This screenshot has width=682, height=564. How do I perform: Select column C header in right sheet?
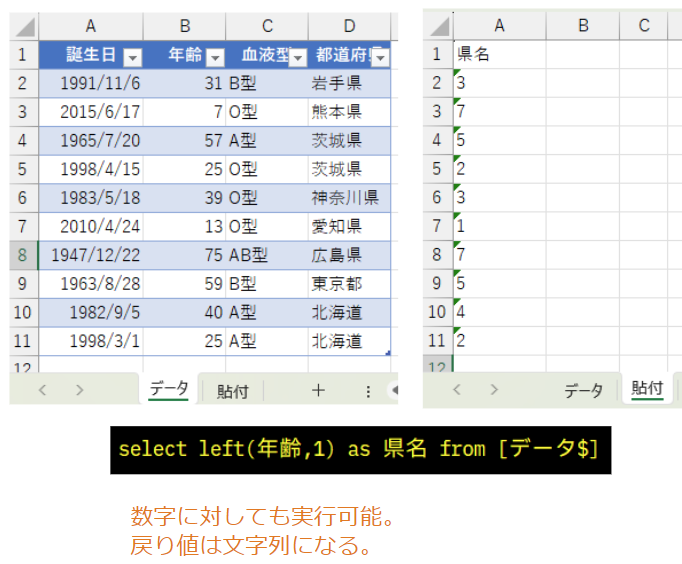[x=644, y=26]
